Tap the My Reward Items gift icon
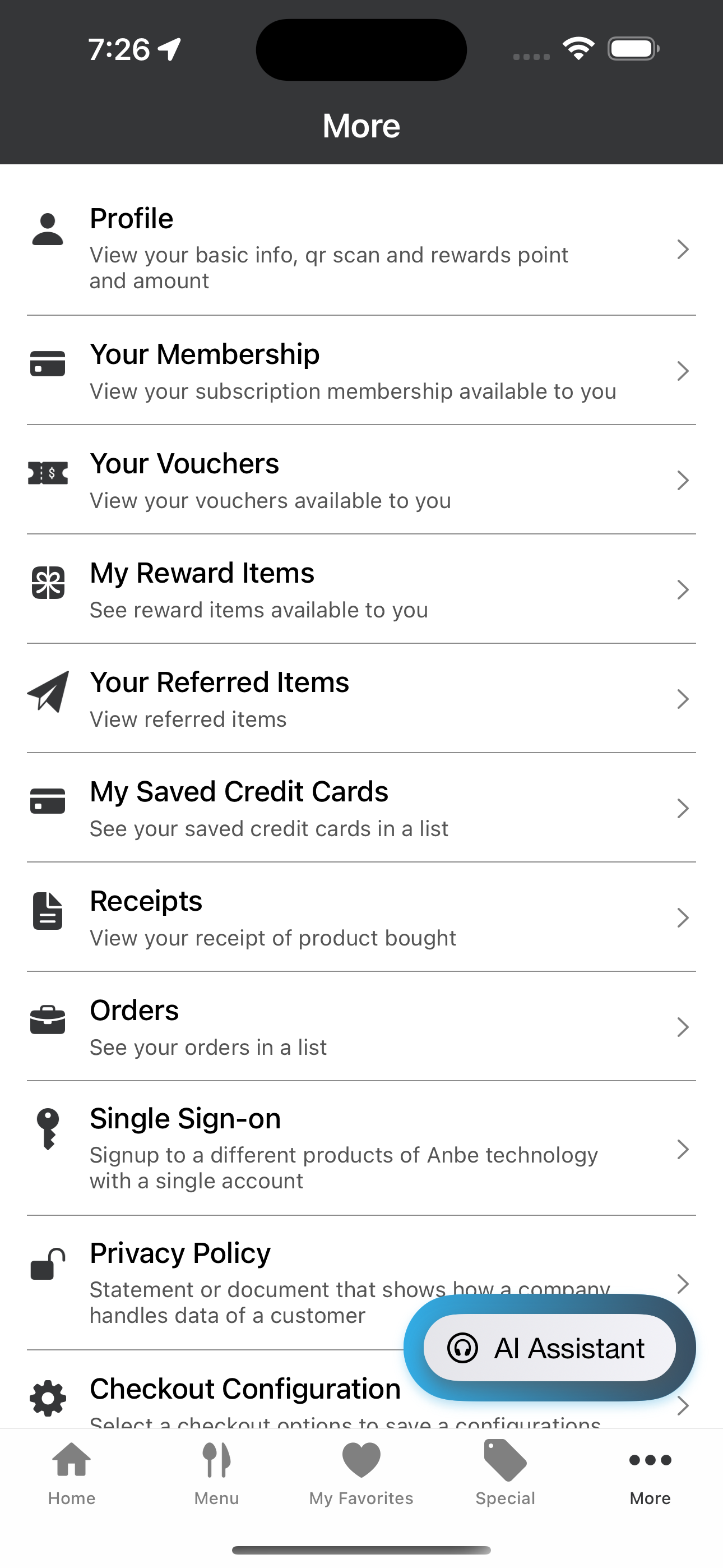 [x=48, y=583]
